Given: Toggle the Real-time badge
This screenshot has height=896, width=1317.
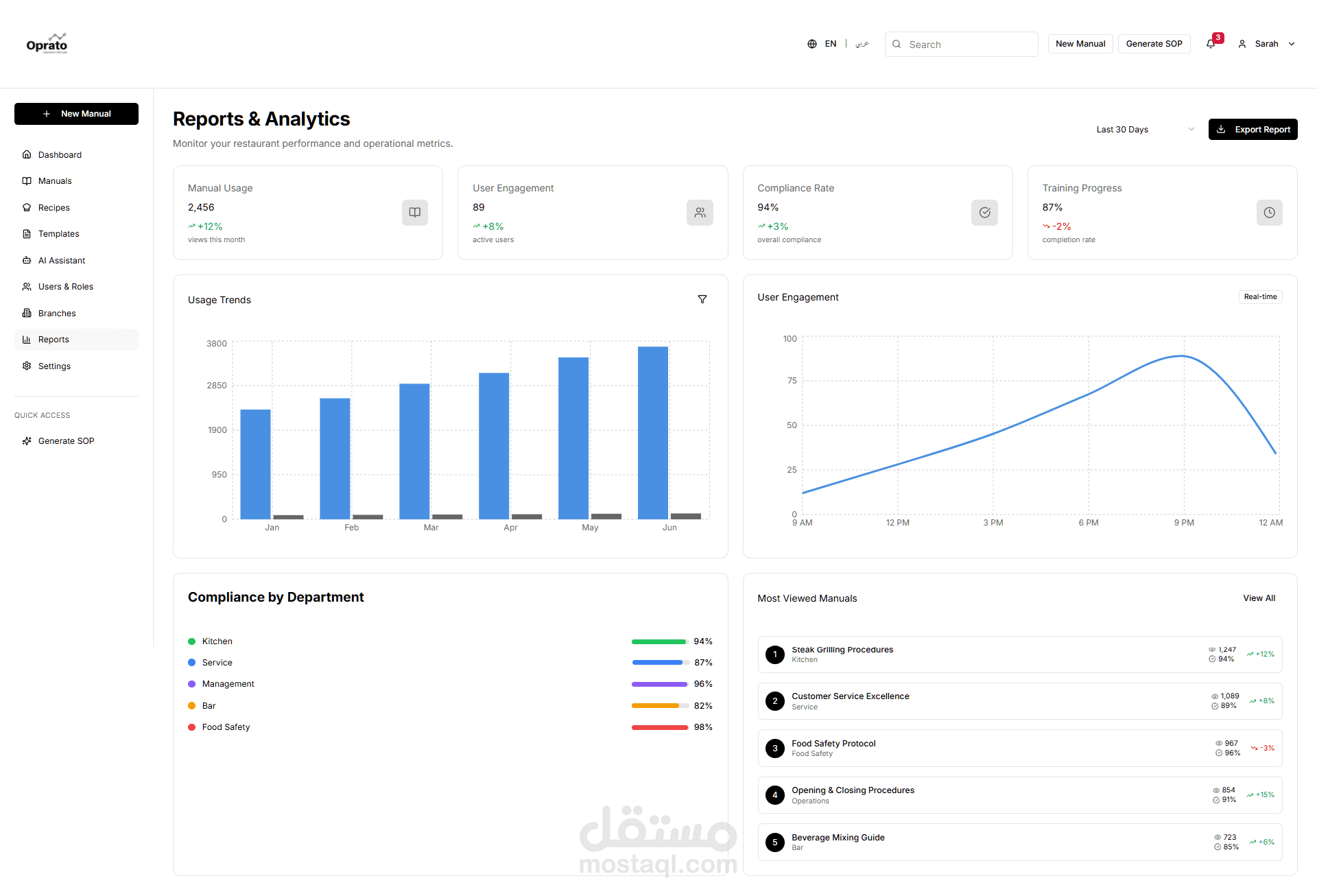Looking at the screenshot, I should coord(1260,297).
